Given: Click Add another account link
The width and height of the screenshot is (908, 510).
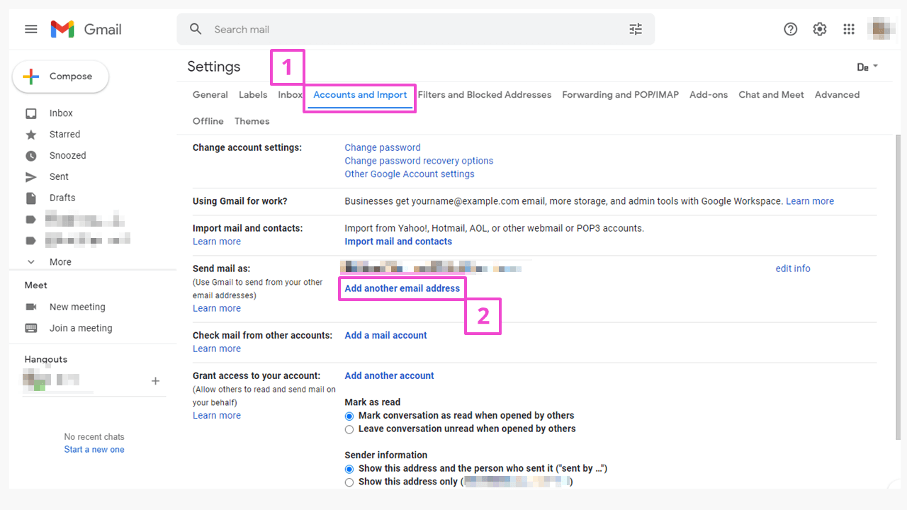Looking at the screenshot, I should tap(389, 376).
